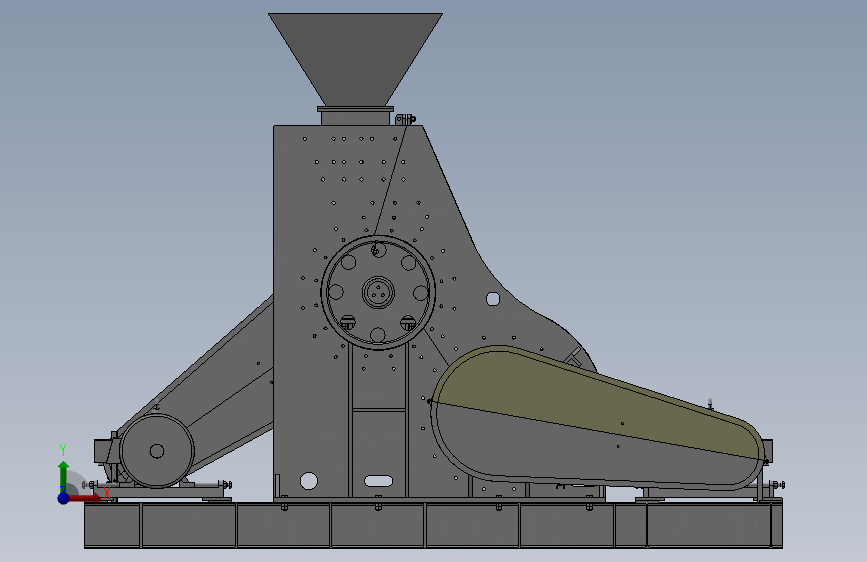Select the large round flywheel pulley

point(378,292)
